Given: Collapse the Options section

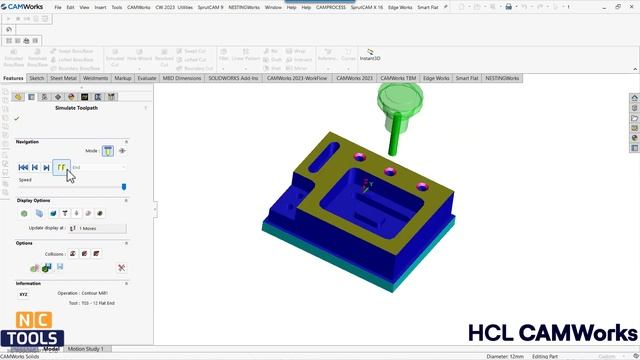Looking at the screenshot, I should pyautogui.click(x=126, y=243).
